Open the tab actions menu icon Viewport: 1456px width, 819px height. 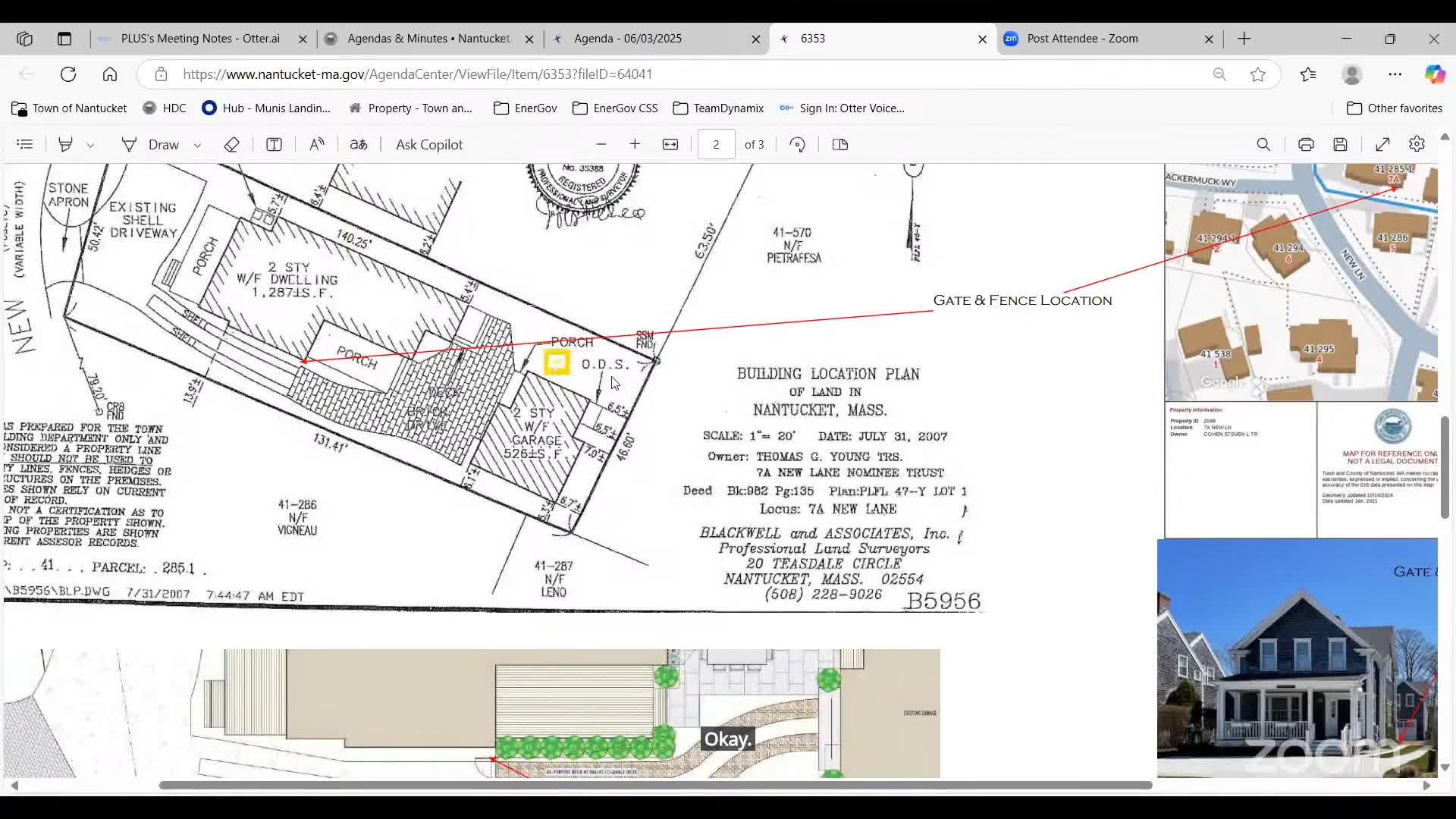tap(64, 39)
